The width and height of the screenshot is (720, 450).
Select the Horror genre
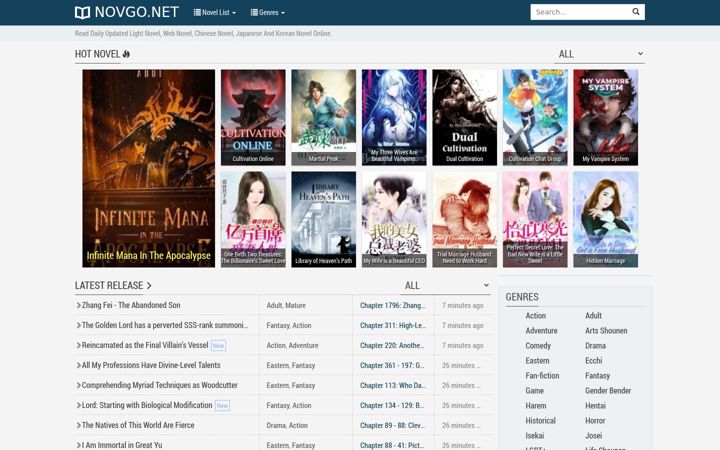pyautogui.click(x=595, y=421)
